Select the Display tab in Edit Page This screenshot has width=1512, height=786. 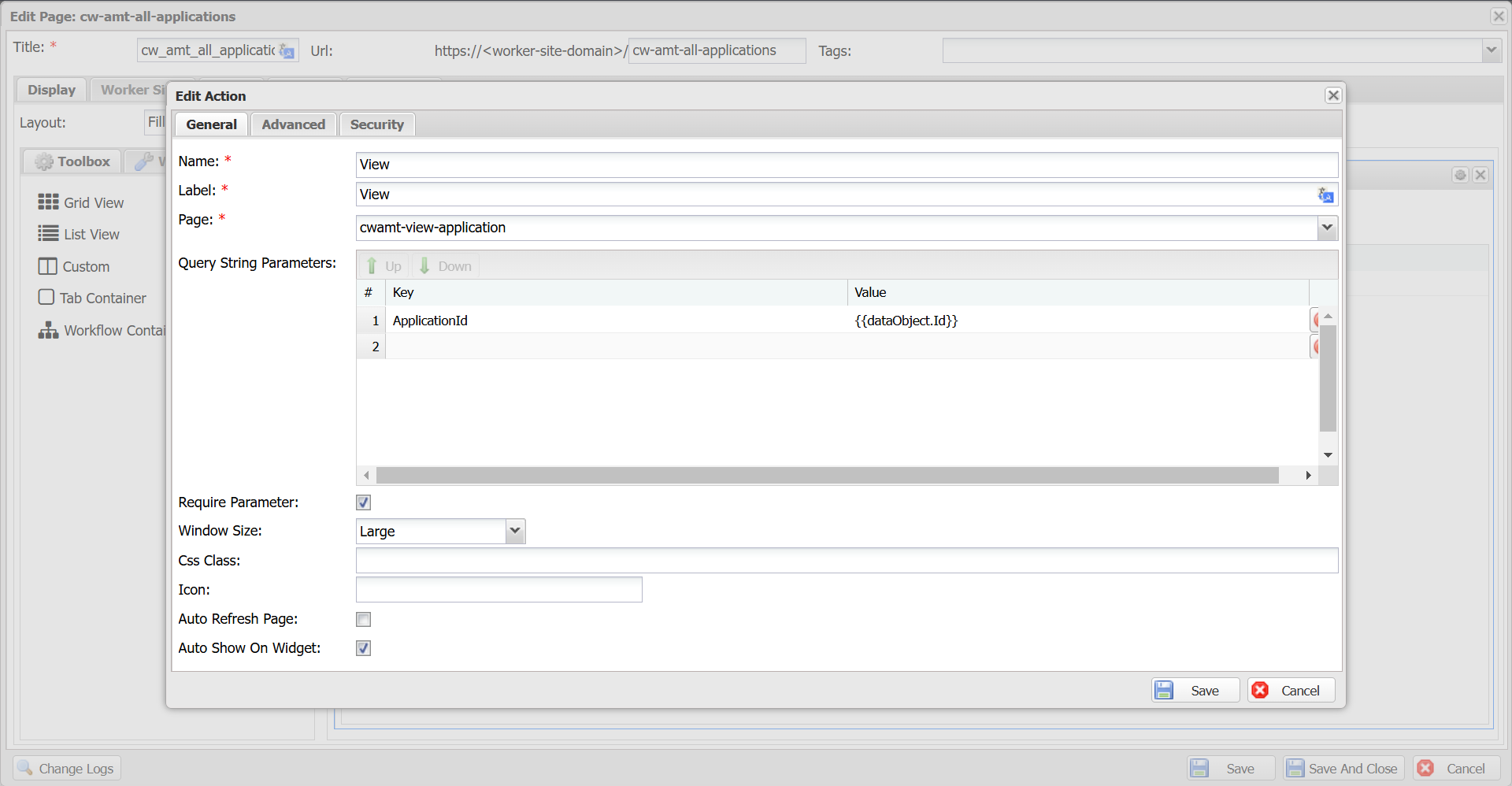(51, 90)
